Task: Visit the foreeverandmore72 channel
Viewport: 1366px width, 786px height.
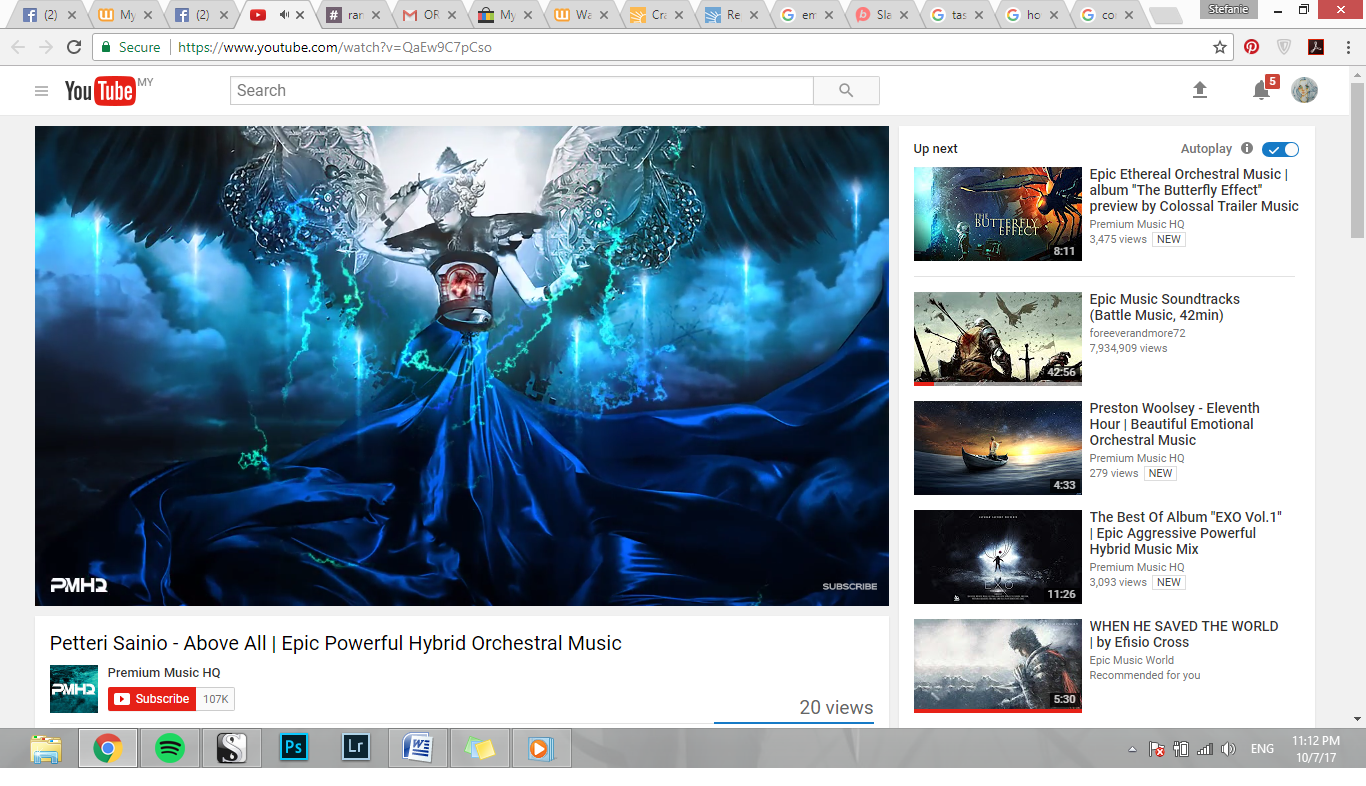Action: coord(1137,333)
